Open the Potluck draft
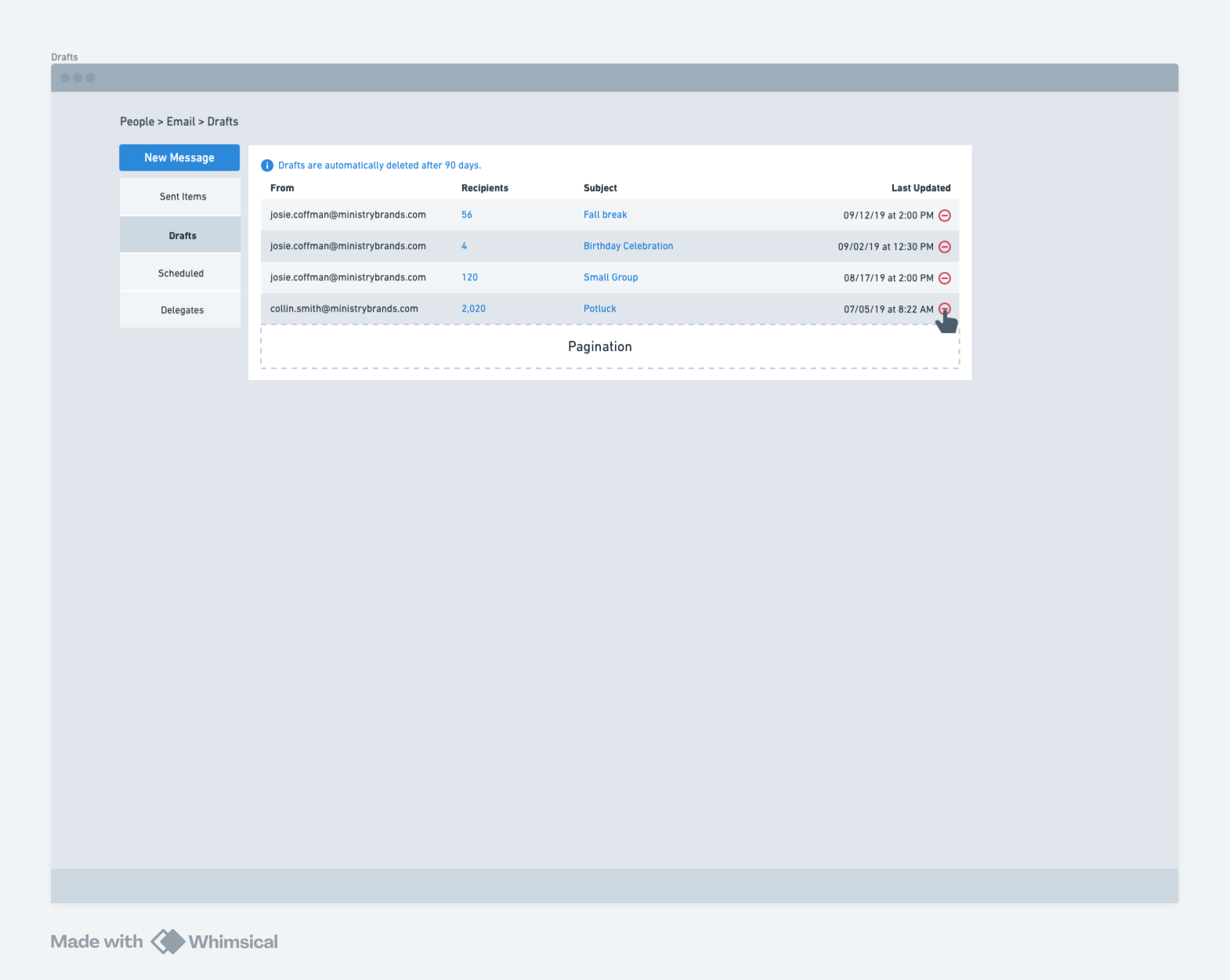Screen dimensions: 1230x980 600,309
